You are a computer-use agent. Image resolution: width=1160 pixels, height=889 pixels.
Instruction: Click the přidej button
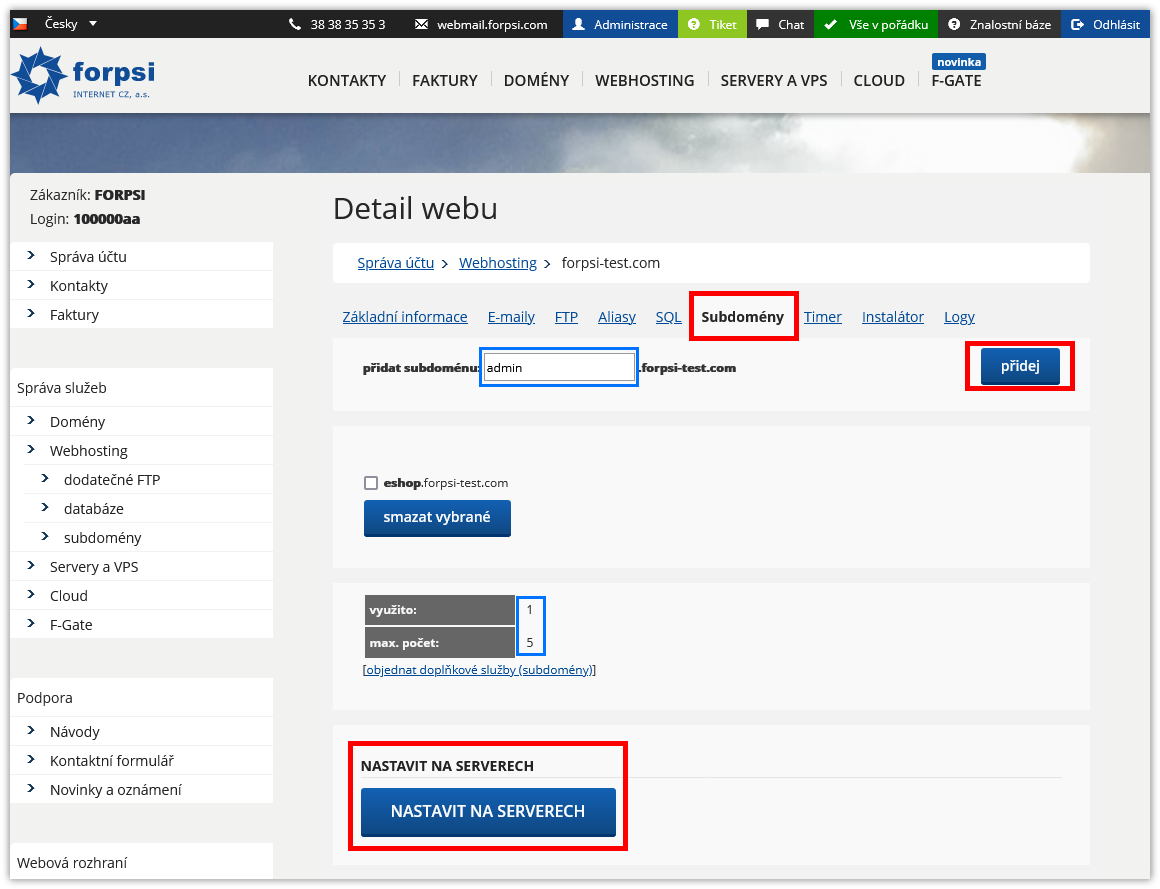click(1020, 367)
